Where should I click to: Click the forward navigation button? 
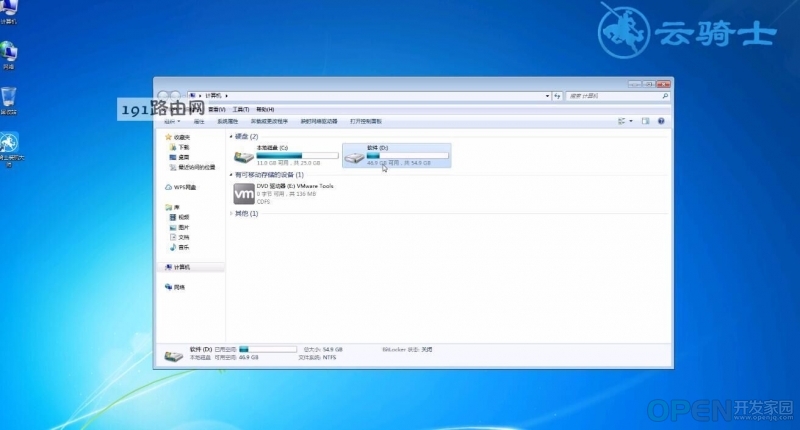(x=175, y=95)
